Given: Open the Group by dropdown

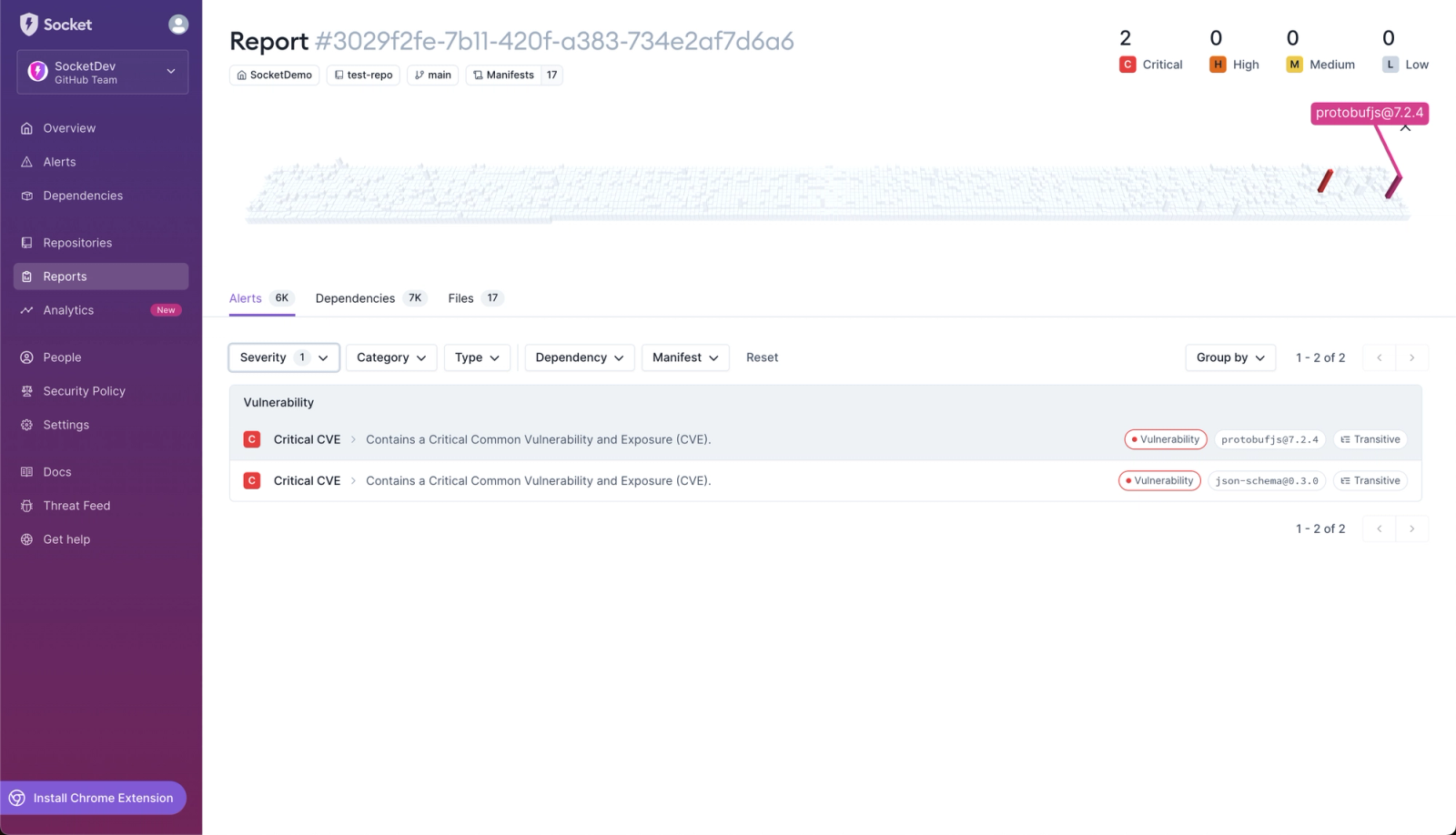Looking at the screenshot, I should (1230, 357).
